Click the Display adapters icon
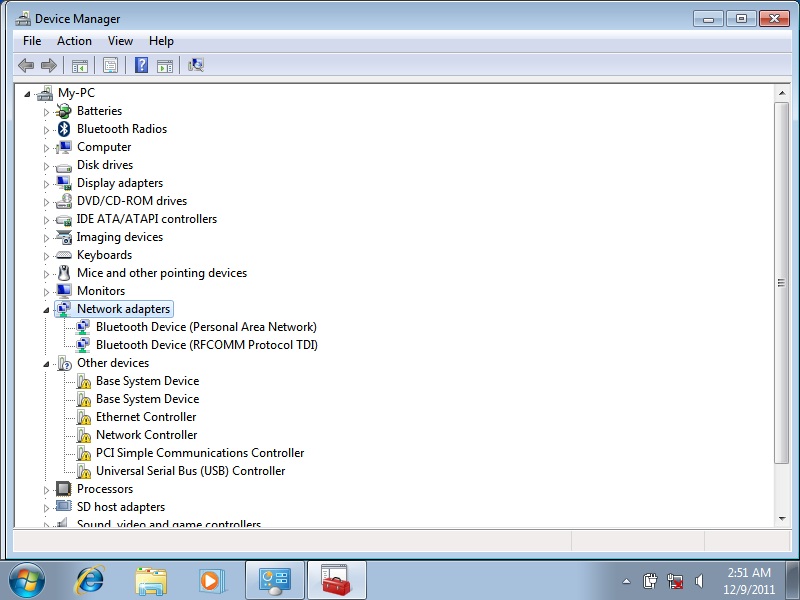Image resolution: width=800 pixels, height=600 pixels. click(64, 183)
